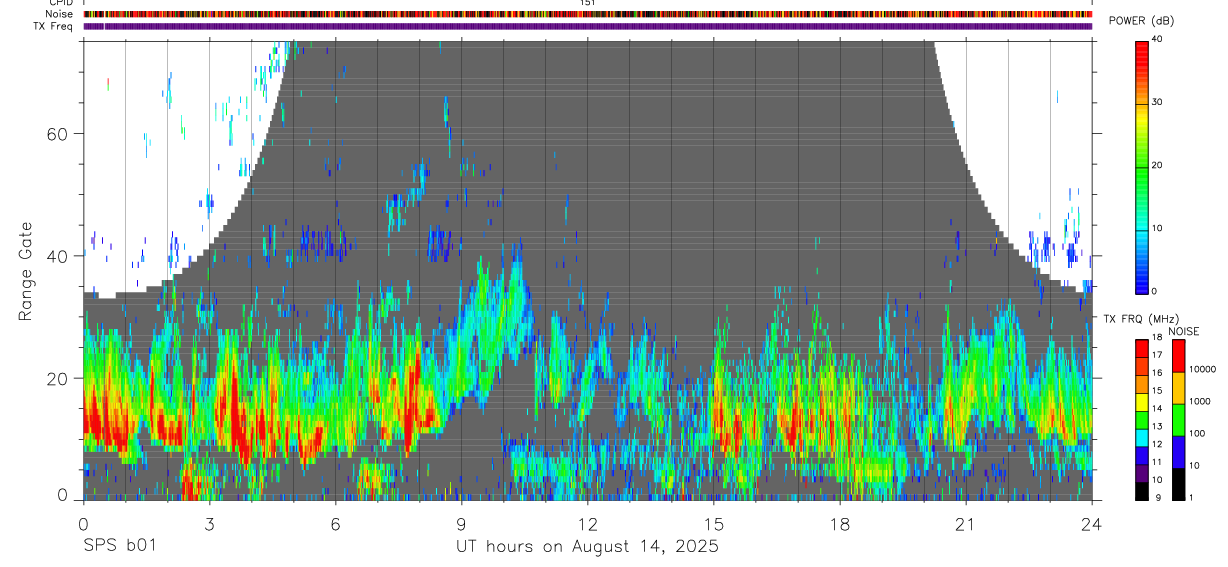
Task: Select the 30 label on power scale
Action: (x=1156, y=102)
